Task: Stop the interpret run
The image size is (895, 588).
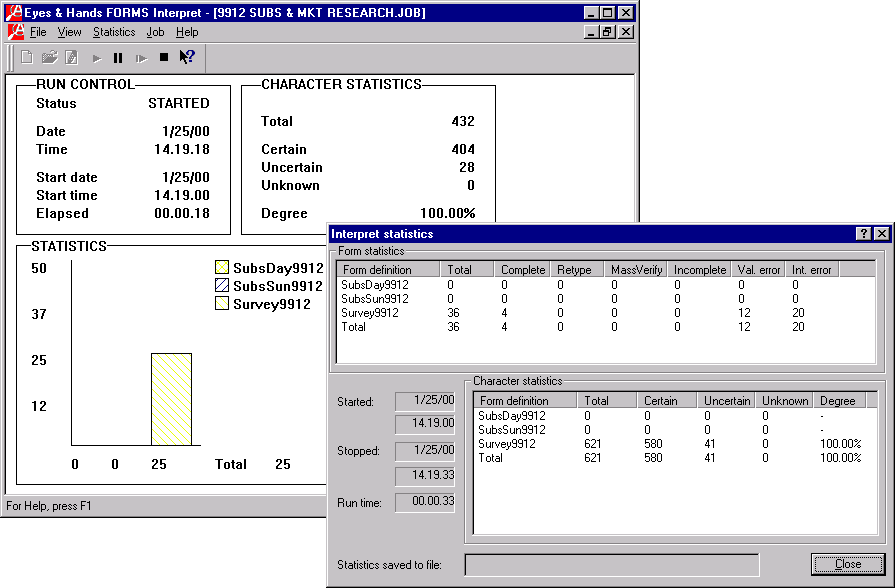Action: click(x=164, y=58)
